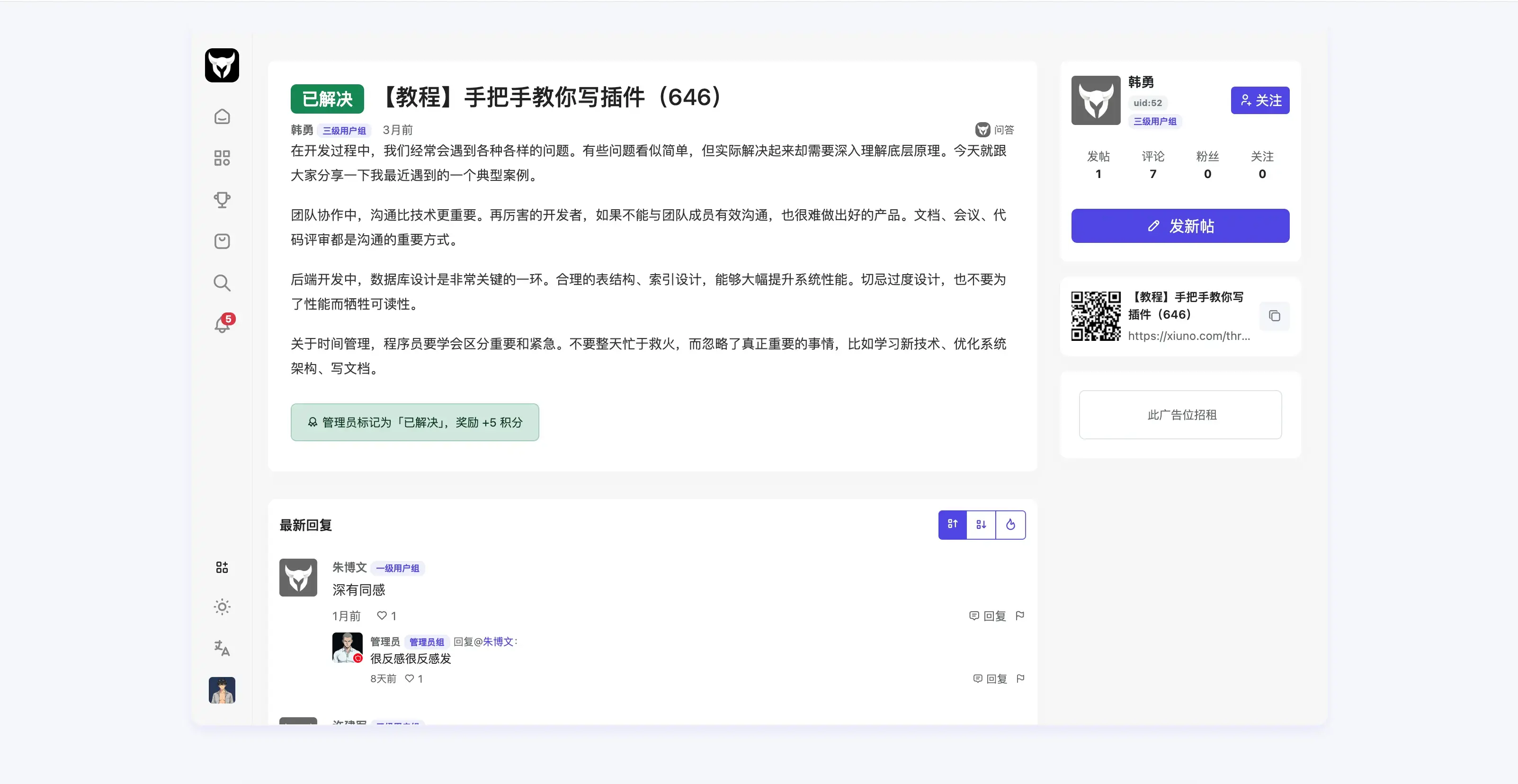Follow 韩勇 with 关注 button
Screen dimensions: 1518x784
point(1260,100)
